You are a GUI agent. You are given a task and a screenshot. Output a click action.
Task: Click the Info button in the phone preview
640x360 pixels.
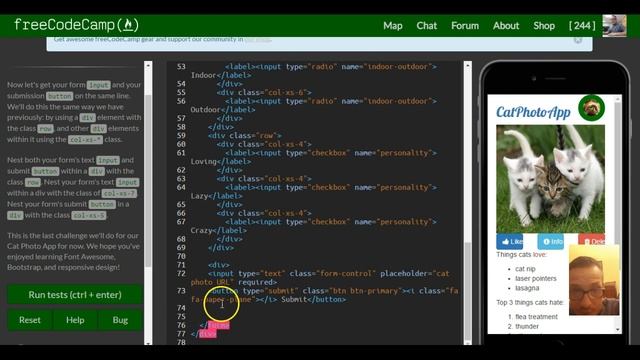pos(551,242)
